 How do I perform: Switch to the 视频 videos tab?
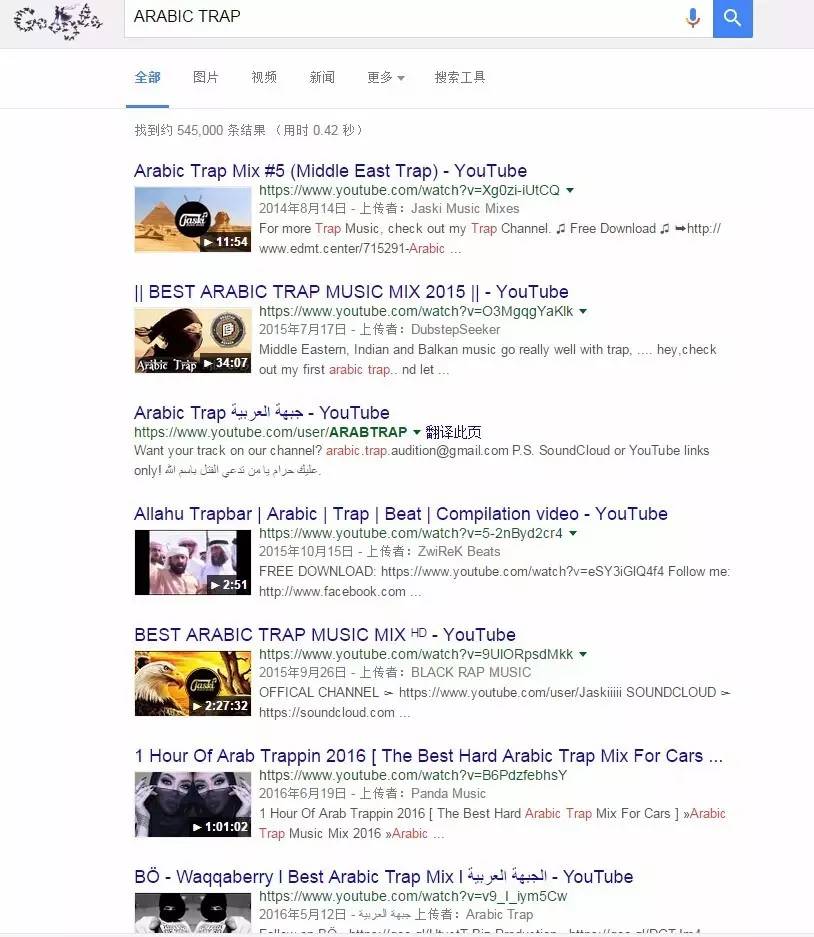tap(264, 78)
